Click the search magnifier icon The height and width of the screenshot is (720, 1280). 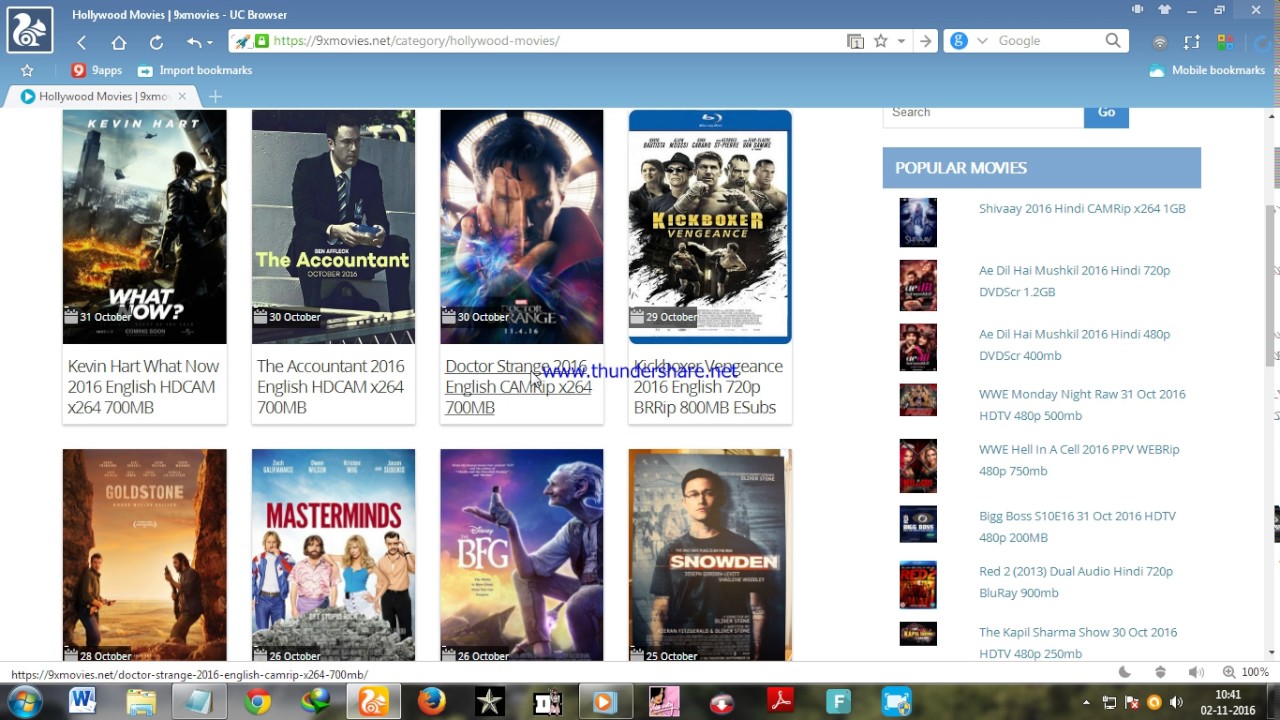click(x=1113, y=41)
